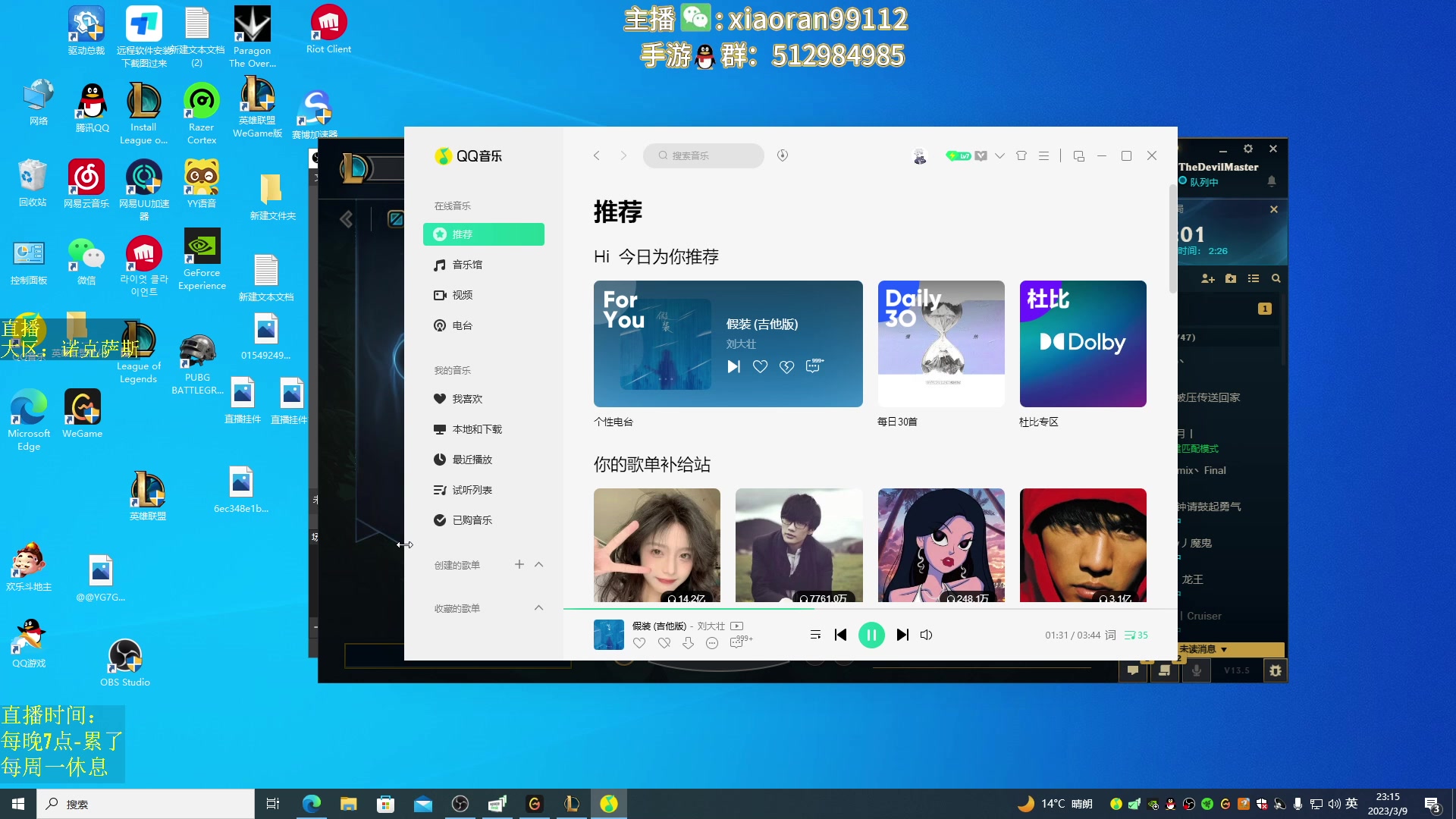The width and height of the screenshot is (1456, 819).
Task: Like the current song in the player bar
Action: tap(639, 643)
